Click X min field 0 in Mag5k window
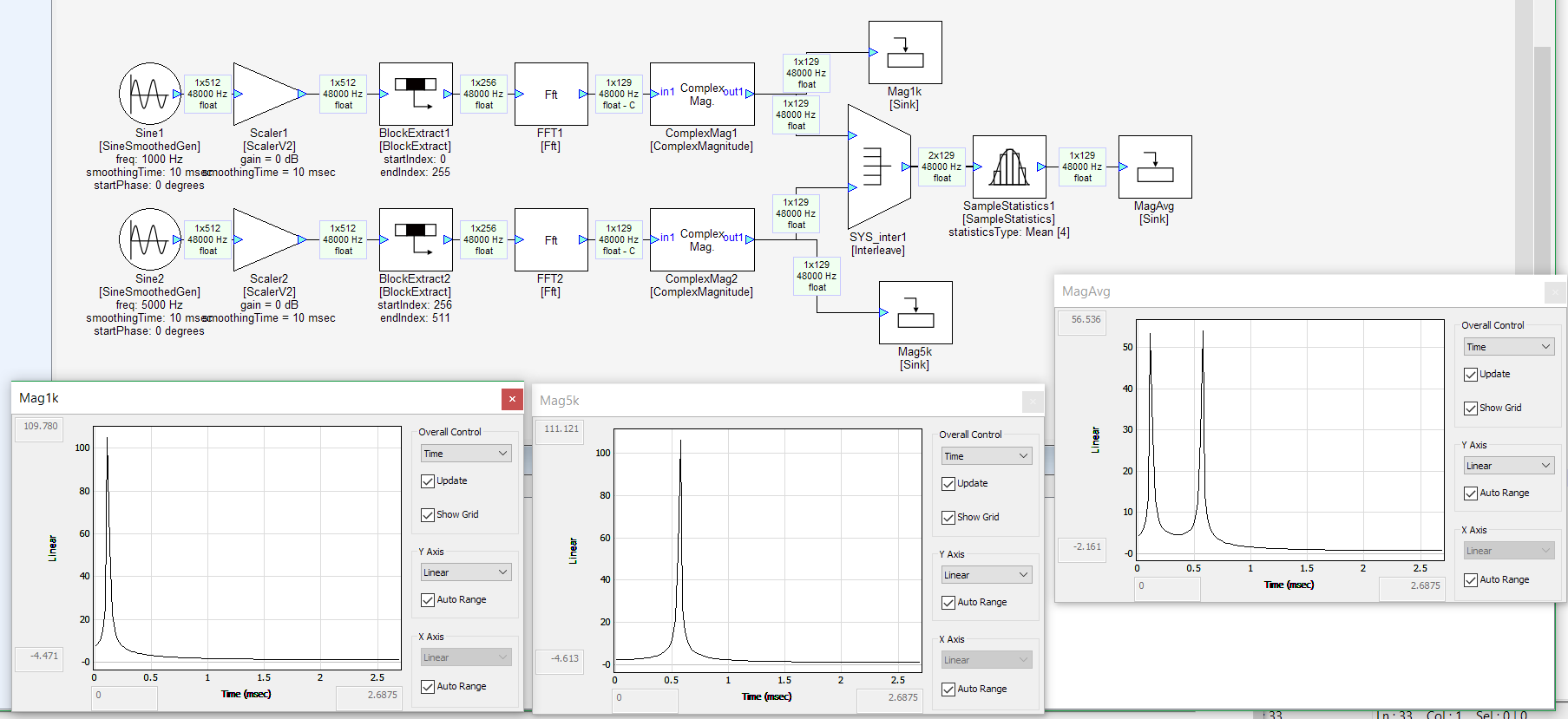This screenshot has width=1568, height=719. coord(646,701)
